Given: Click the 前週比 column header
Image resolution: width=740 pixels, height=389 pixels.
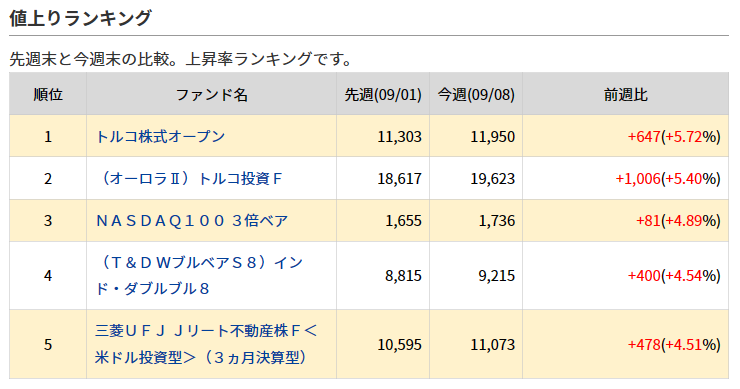Looking at the screenshot, I should (x=625, y=94).
